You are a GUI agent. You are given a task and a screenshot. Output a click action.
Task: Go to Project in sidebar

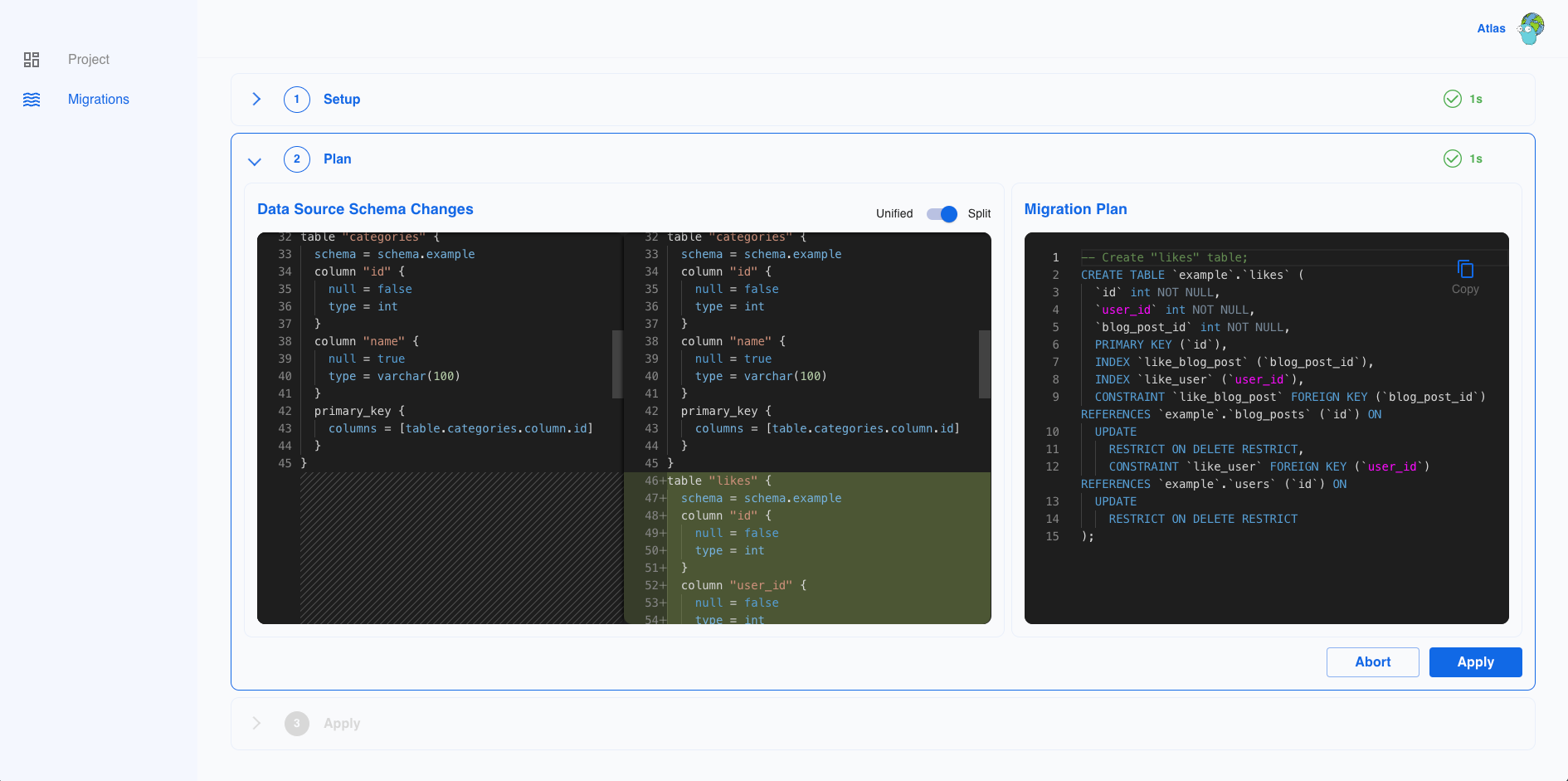[x=89, y=60]
